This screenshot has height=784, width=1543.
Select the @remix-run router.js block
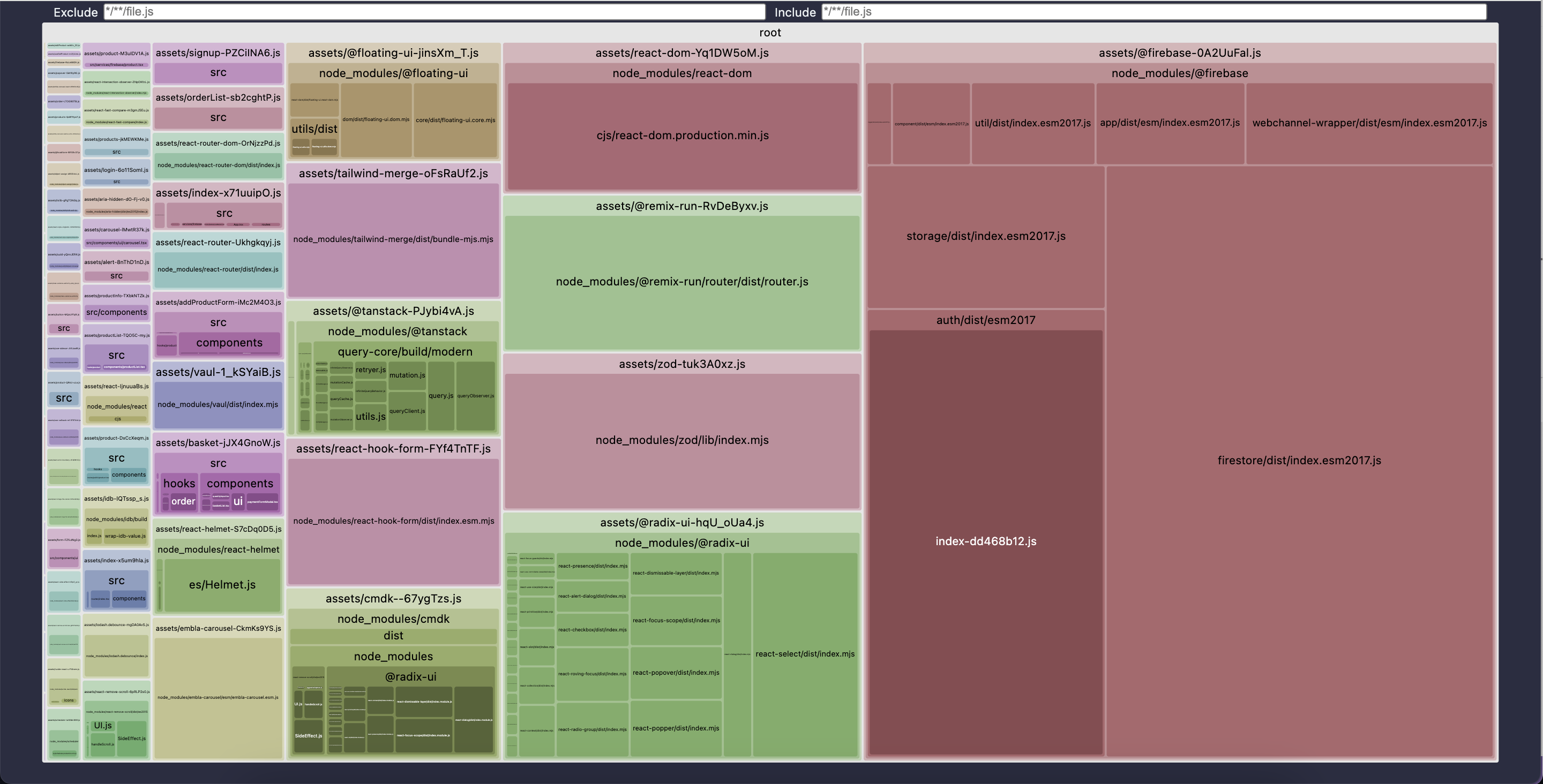(681, 282)
